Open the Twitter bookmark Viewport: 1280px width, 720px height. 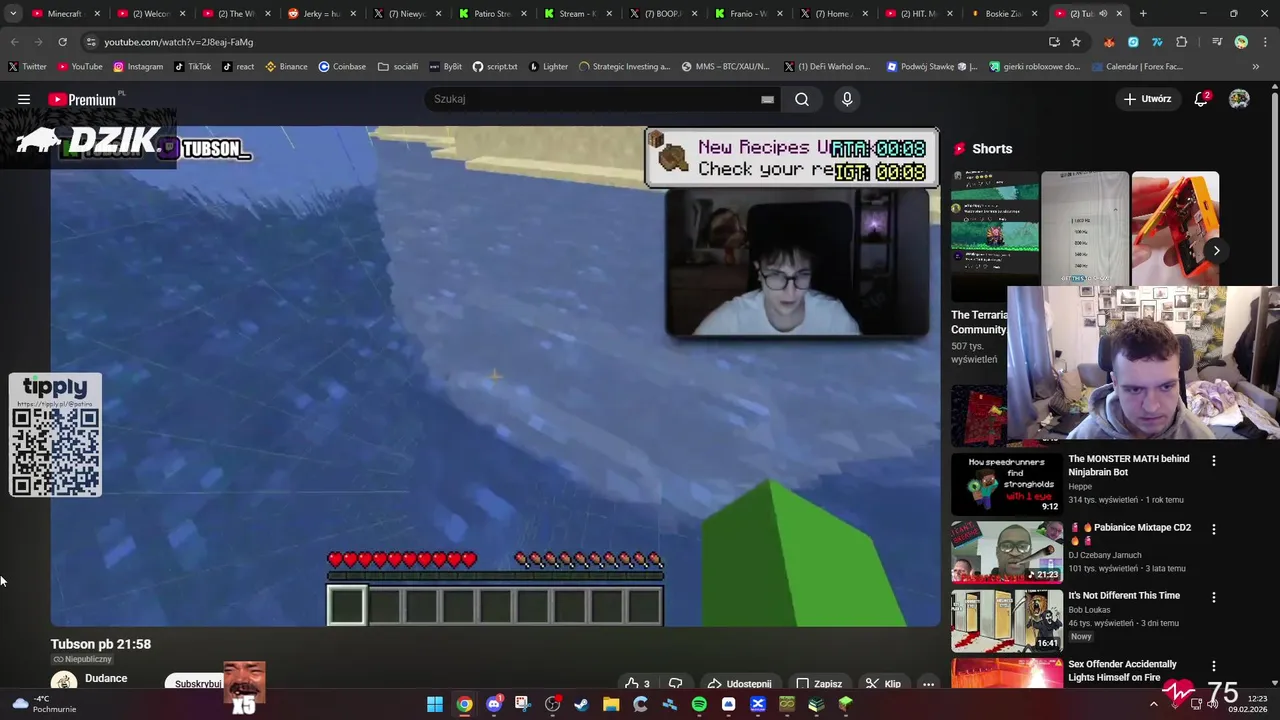(27, 67)
